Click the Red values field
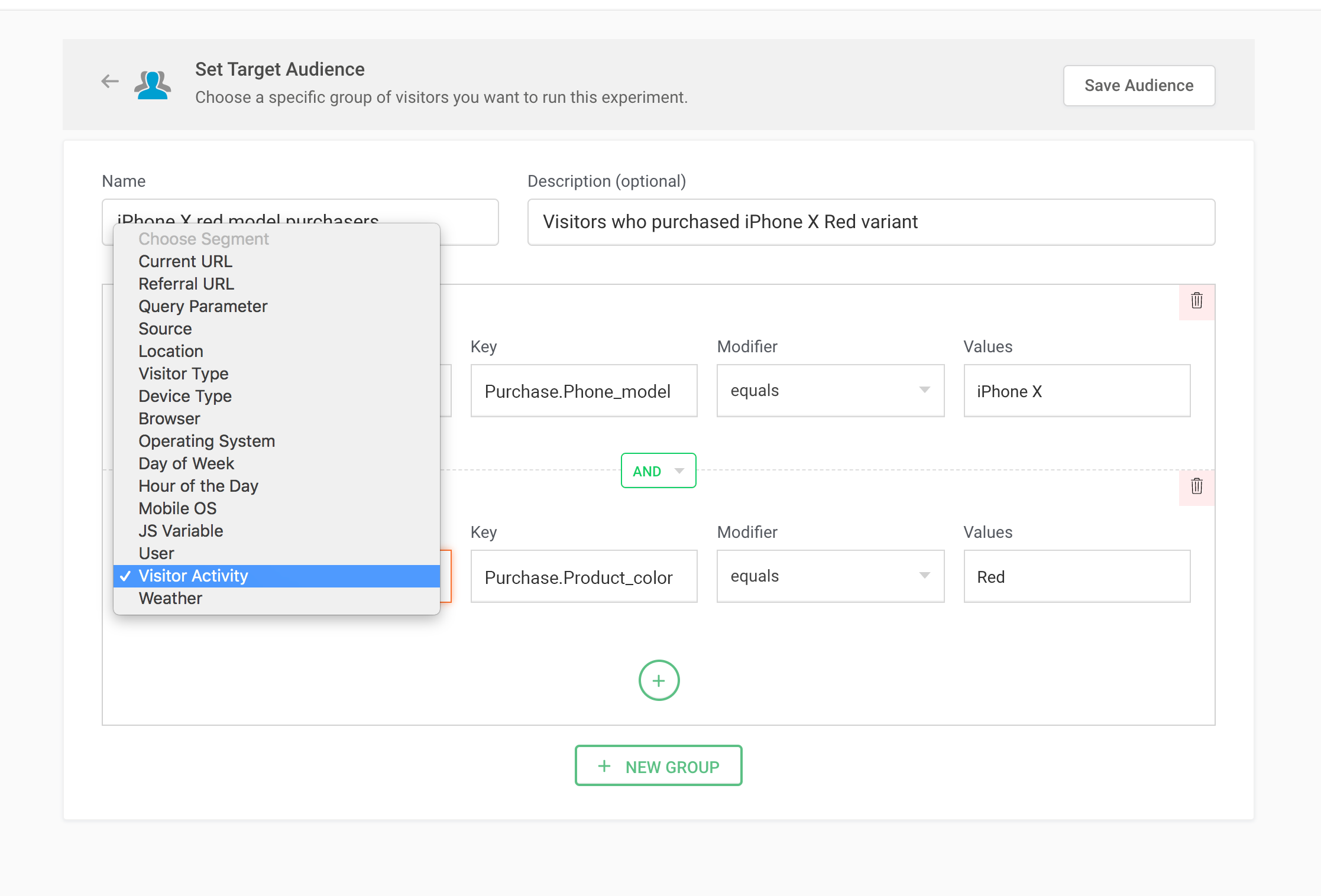The width and height of the screenshot is (1321, 896). (x=1076, y=577)
